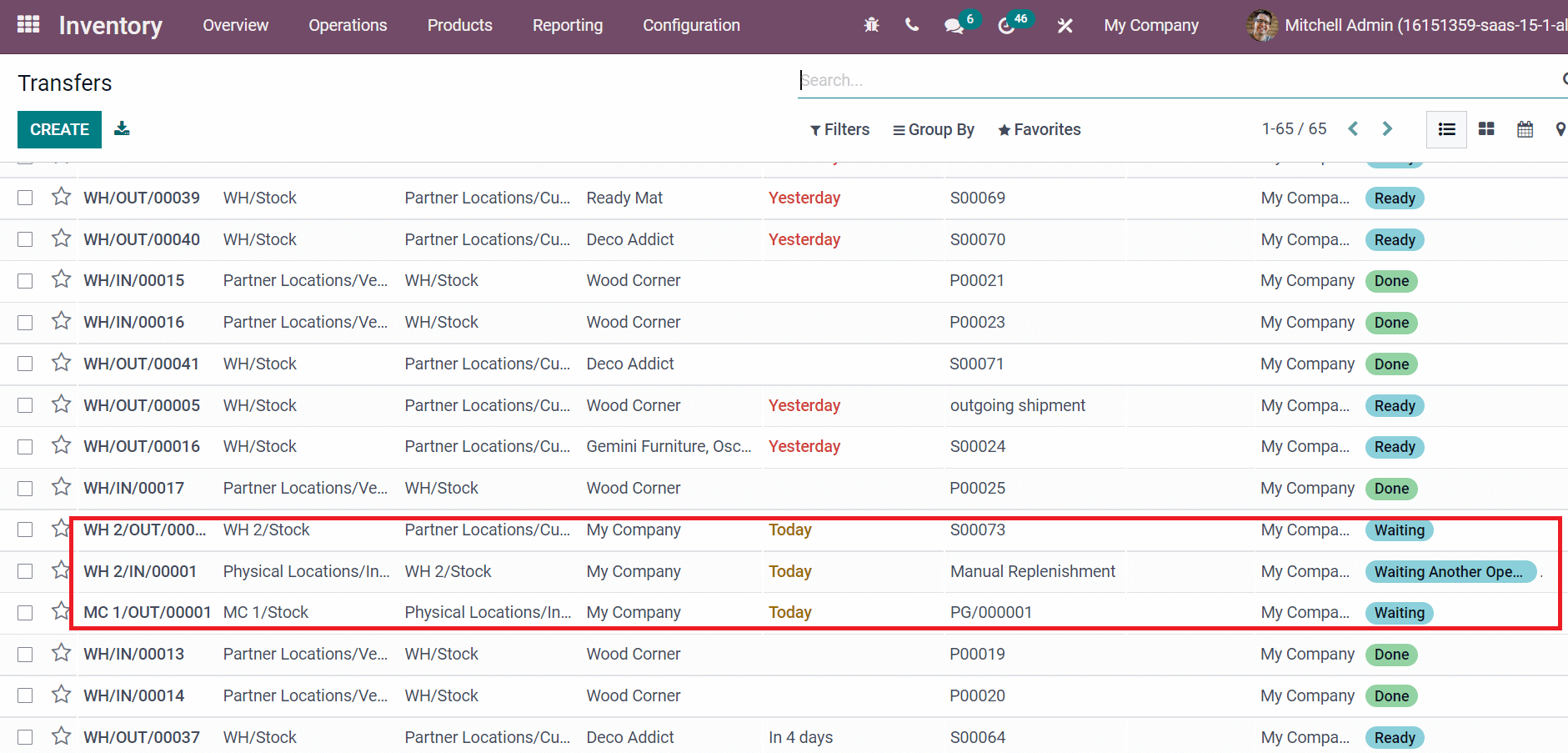
Task: Star the WH/IN/00017 transfer
Action: [x=61, y=487]
